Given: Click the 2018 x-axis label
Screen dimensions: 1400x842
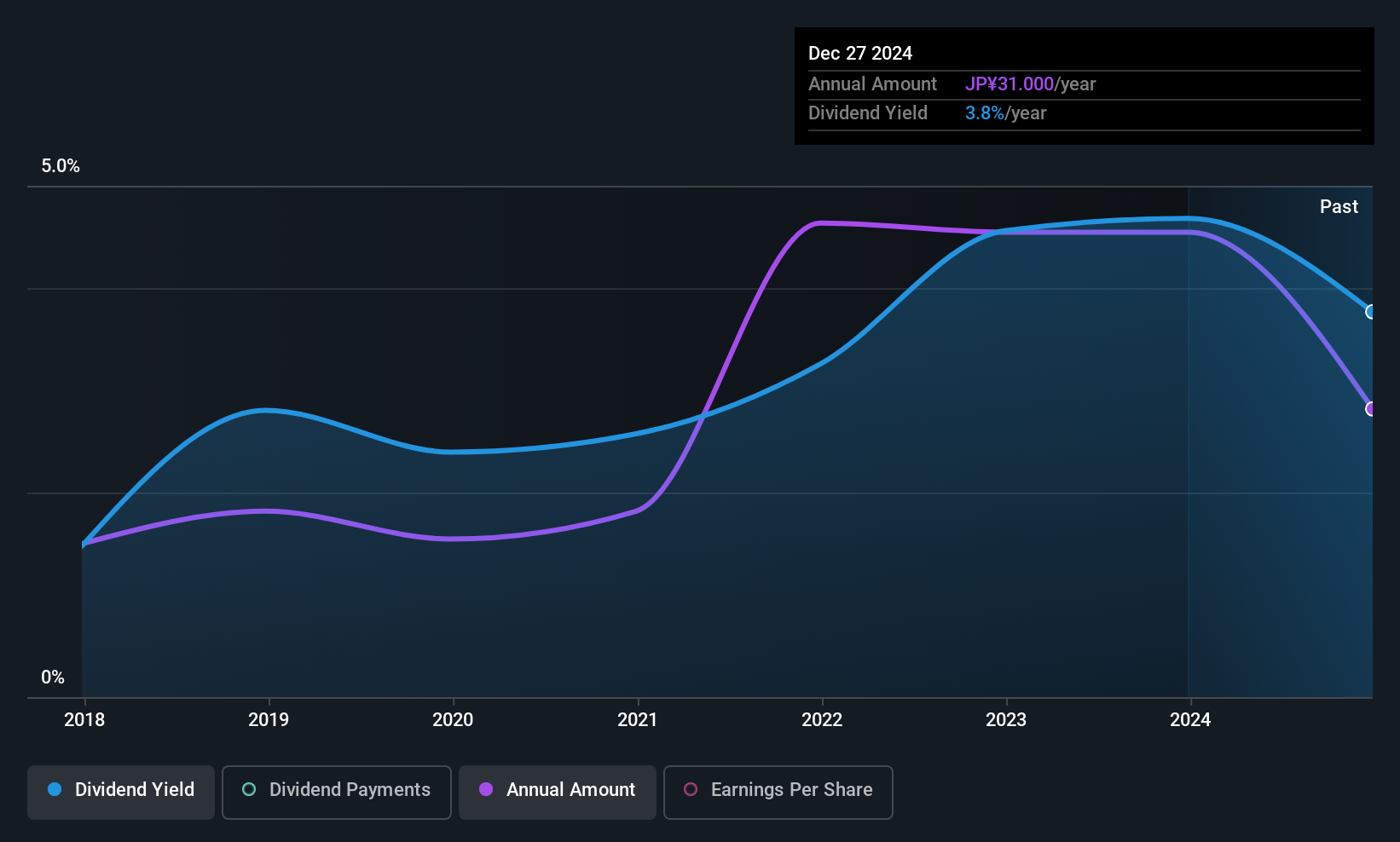Looking at the screenshot, I should (84, 720).
